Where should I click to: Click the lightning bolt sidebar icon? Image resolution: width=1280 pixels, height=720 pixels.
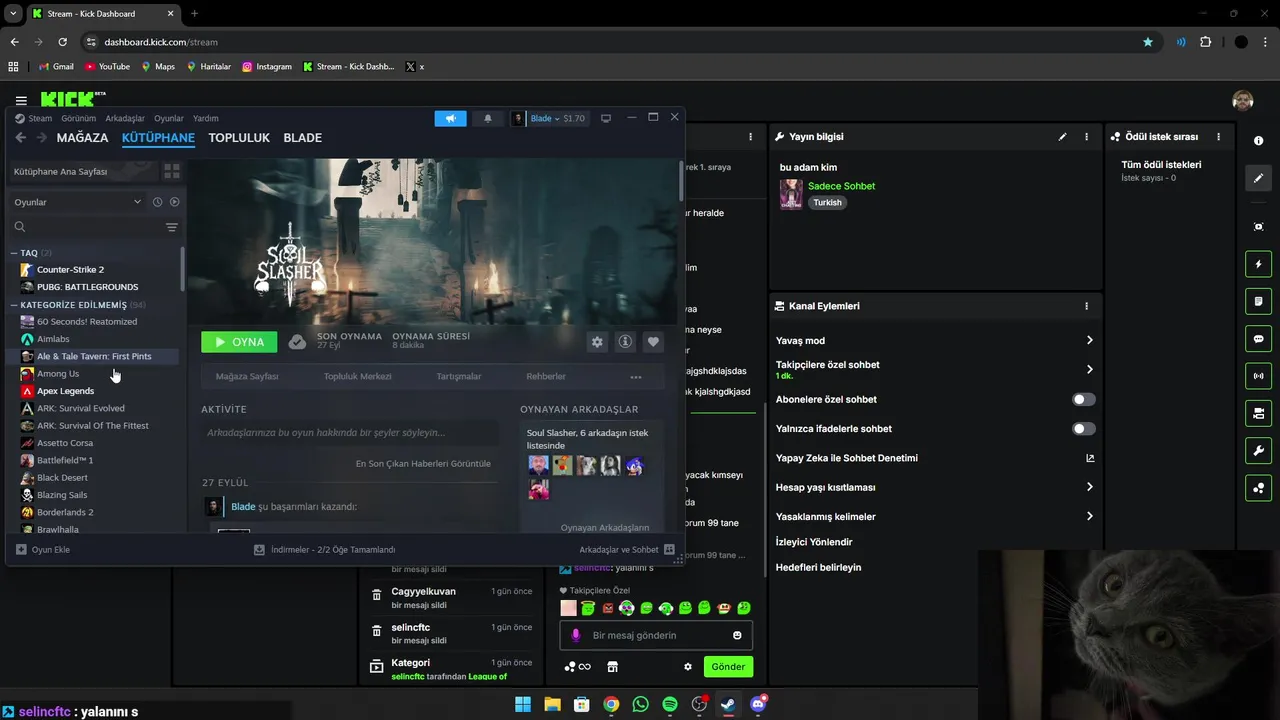pyautogui.click(x=1259, y=264)
